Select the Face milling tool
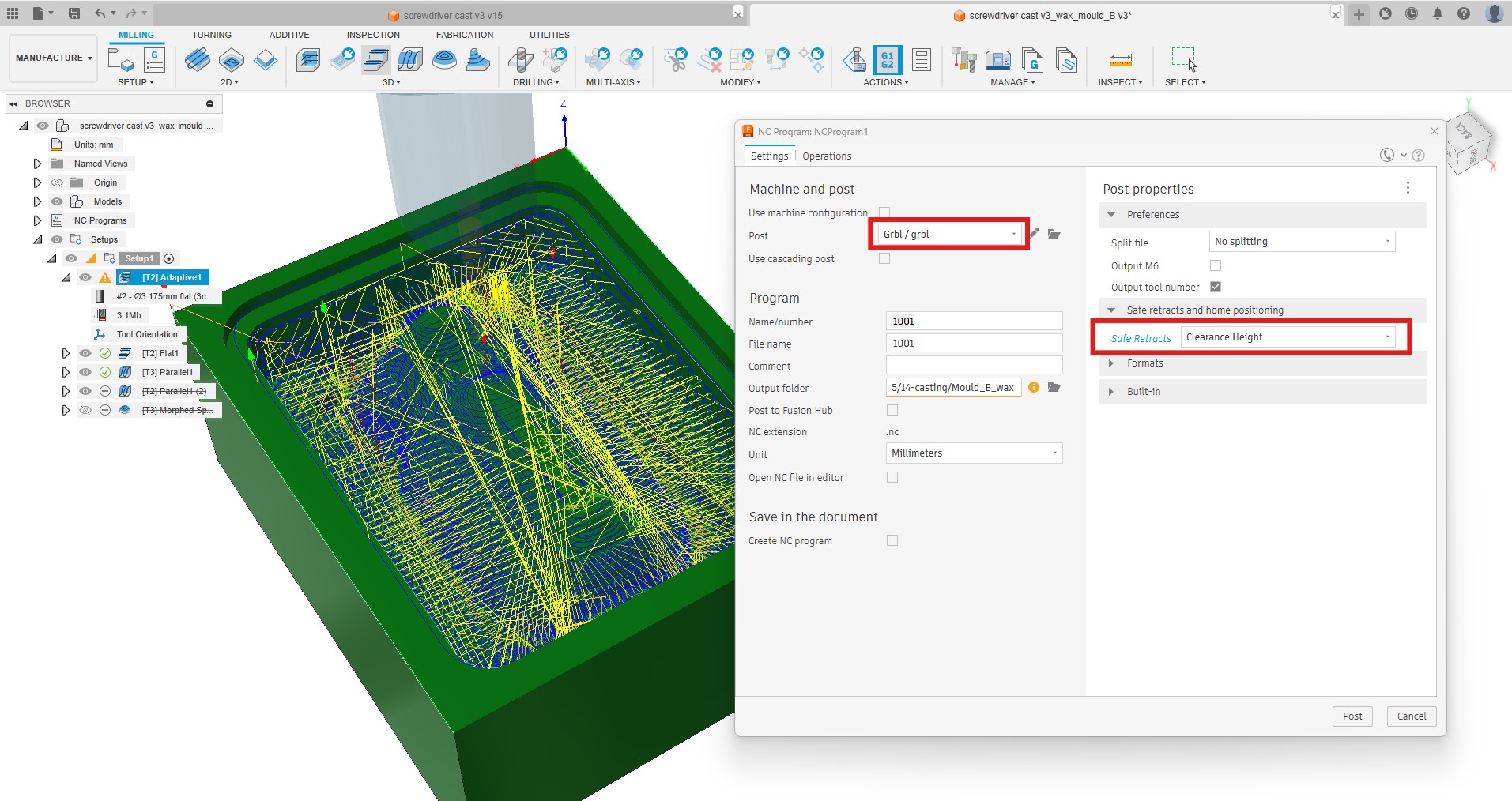The width and height of the screenshot is (1512, 801). (x=266, y=60)
